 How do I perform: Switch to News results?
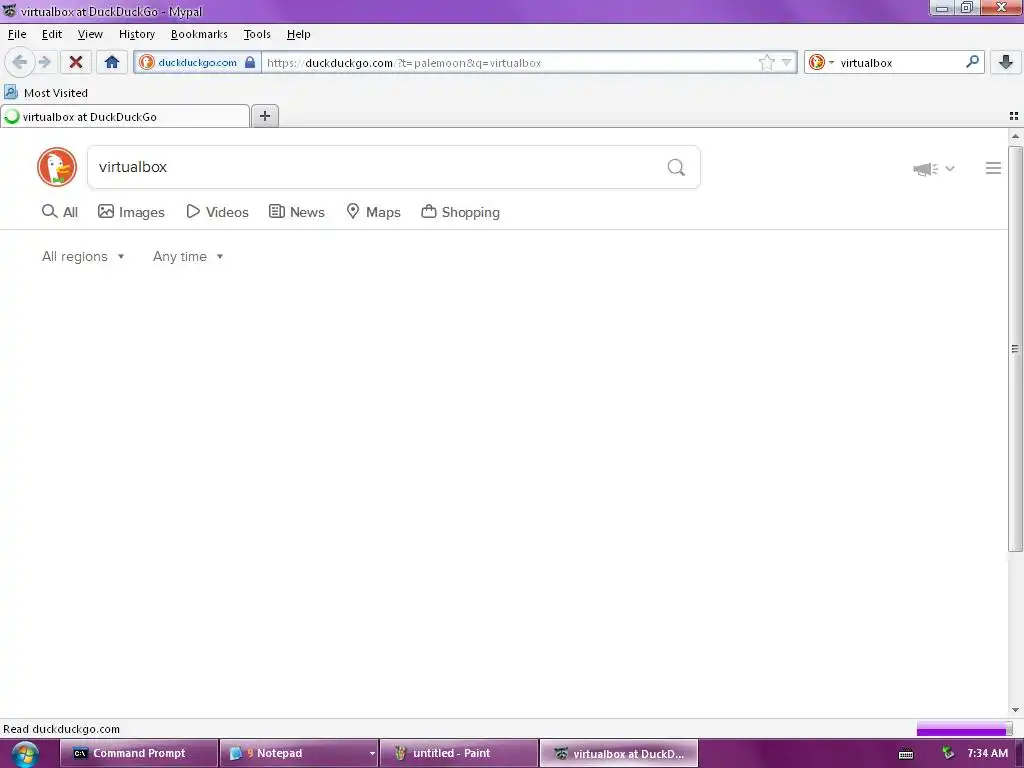(297, 212)
